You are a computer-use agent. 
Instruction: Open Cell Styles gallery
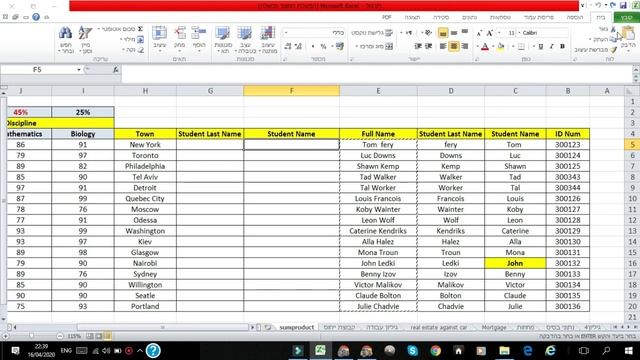tap(223, 39)
